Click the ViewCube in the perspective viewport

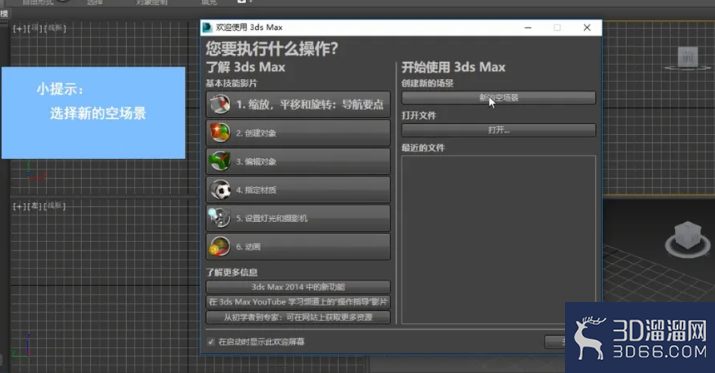click(x=687, y=239)
